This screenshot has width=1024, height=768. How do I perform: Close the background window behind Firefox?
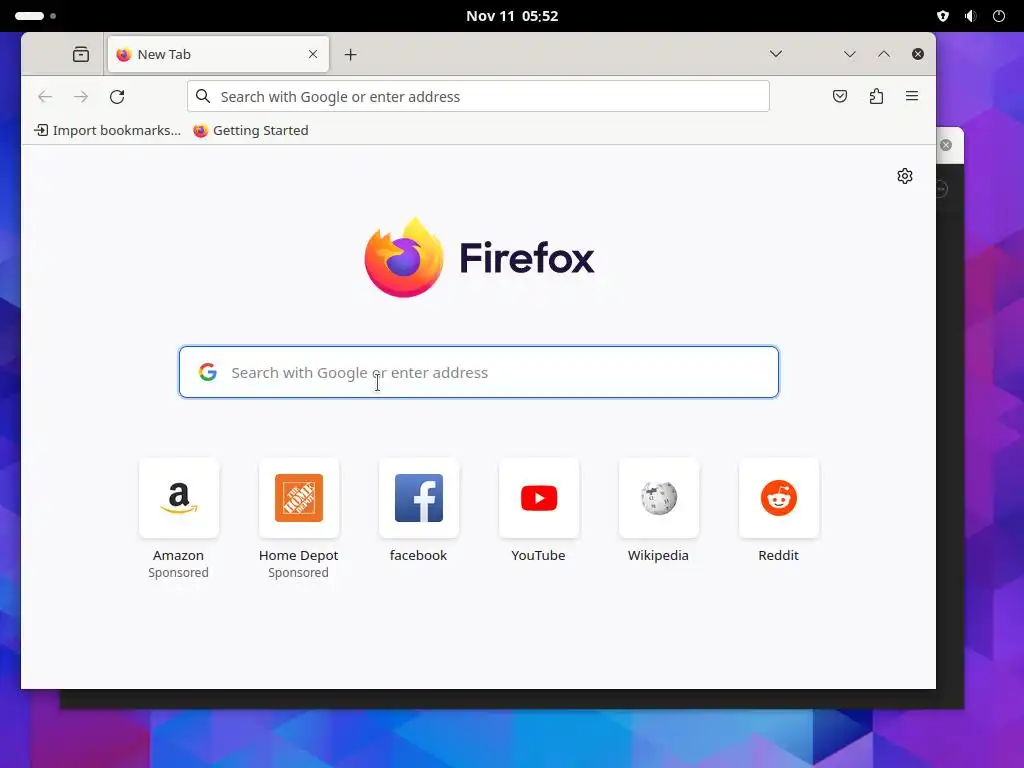click(946, 145)
